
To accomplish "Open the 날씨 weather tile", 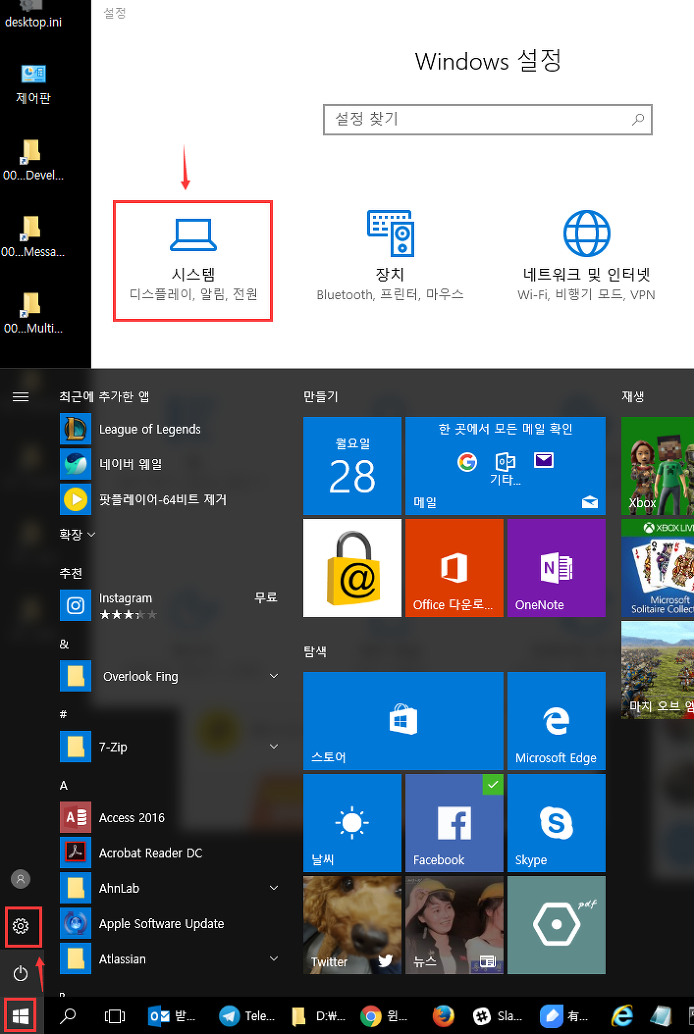I will (x=352, y=823).
